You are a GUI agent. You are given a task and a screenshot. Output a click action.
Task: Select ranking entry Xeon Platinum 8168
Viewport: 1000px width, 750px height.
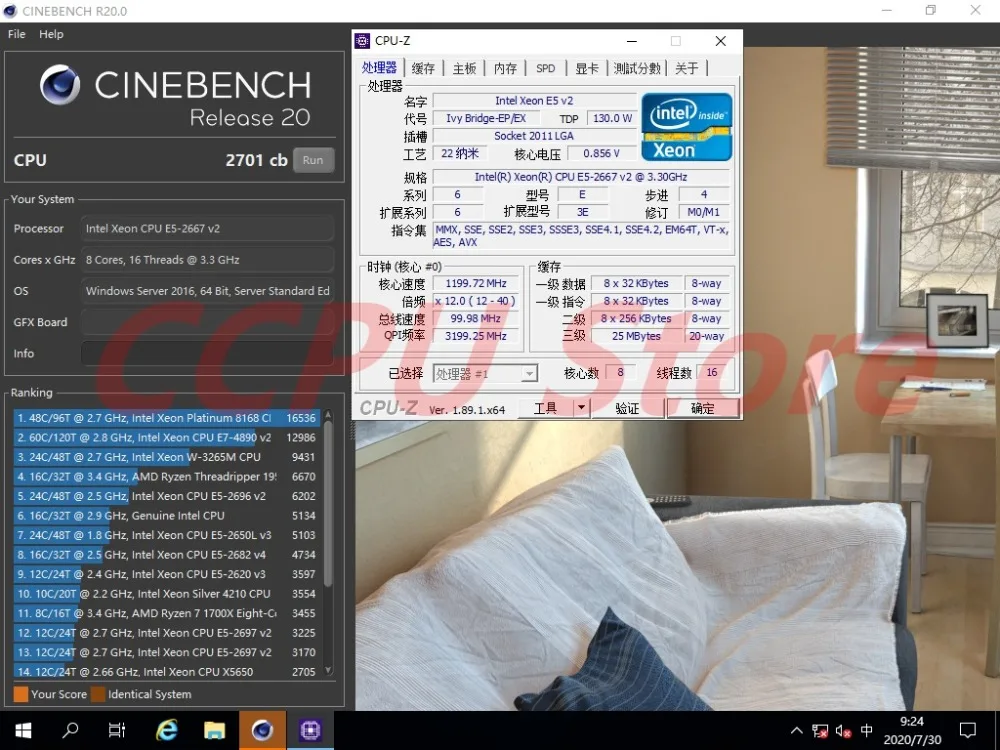click(x=166, y=418)
